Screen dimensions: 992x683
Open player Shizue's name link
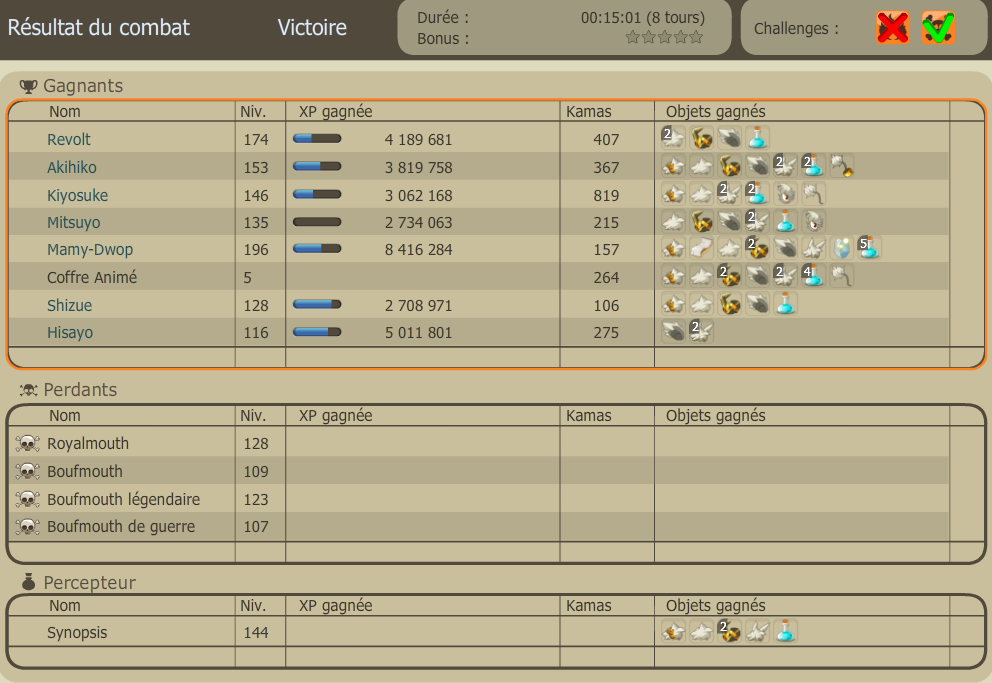(70, 305)
